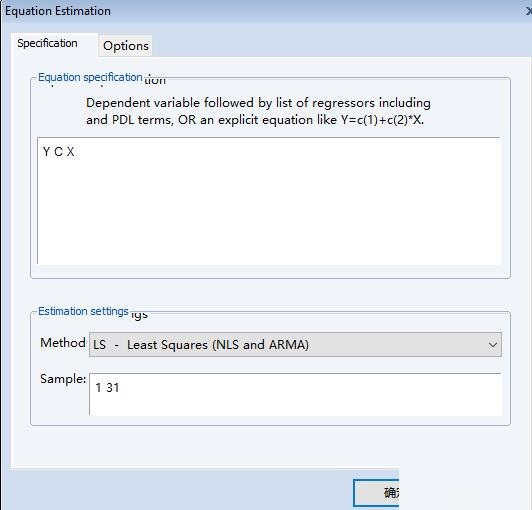Select the Specification tab
The height and width of the screenshot is (510, 532).
coord(48,43)
